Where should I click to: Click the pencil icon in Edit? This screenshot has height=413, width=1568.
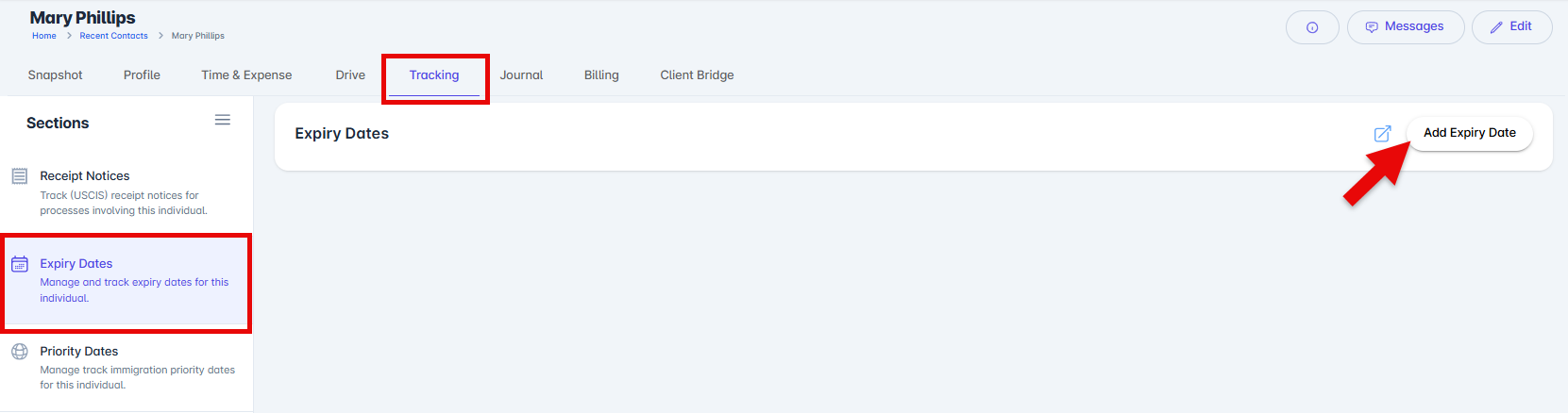pyautogui.click(x=1496, y=27)
